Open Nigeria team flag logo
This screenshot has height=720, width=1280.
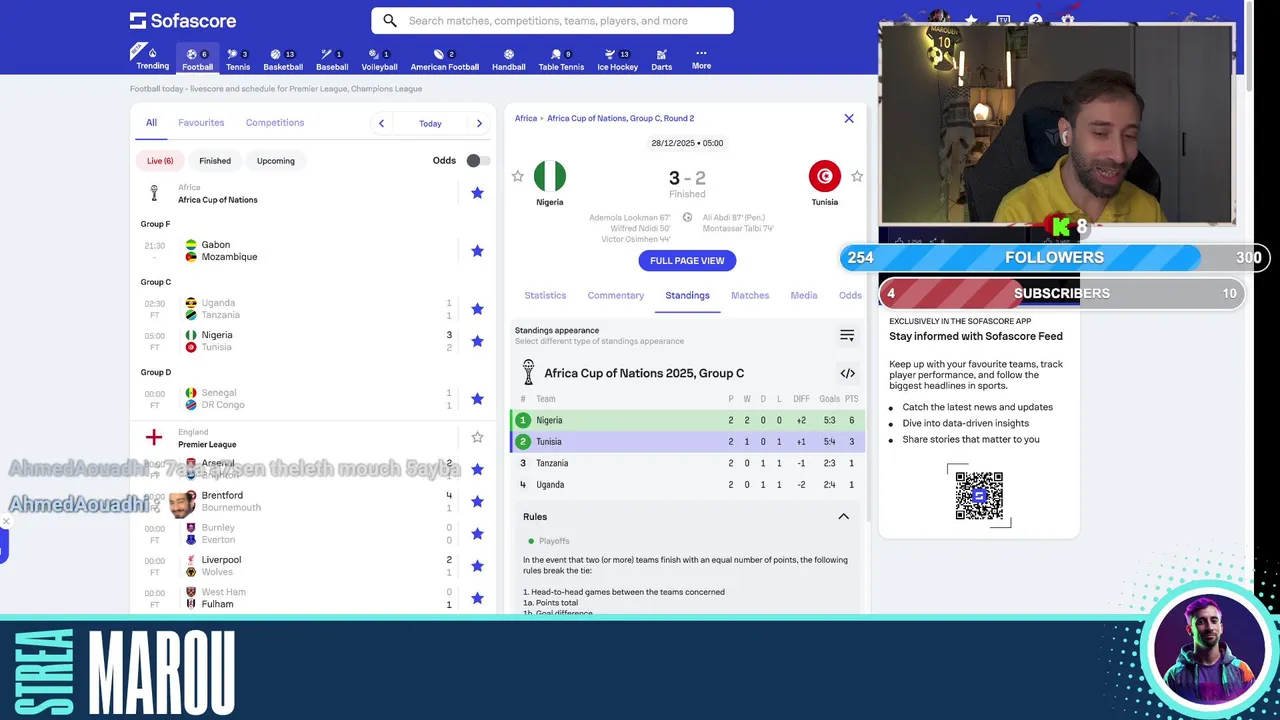tap(550, 176)
